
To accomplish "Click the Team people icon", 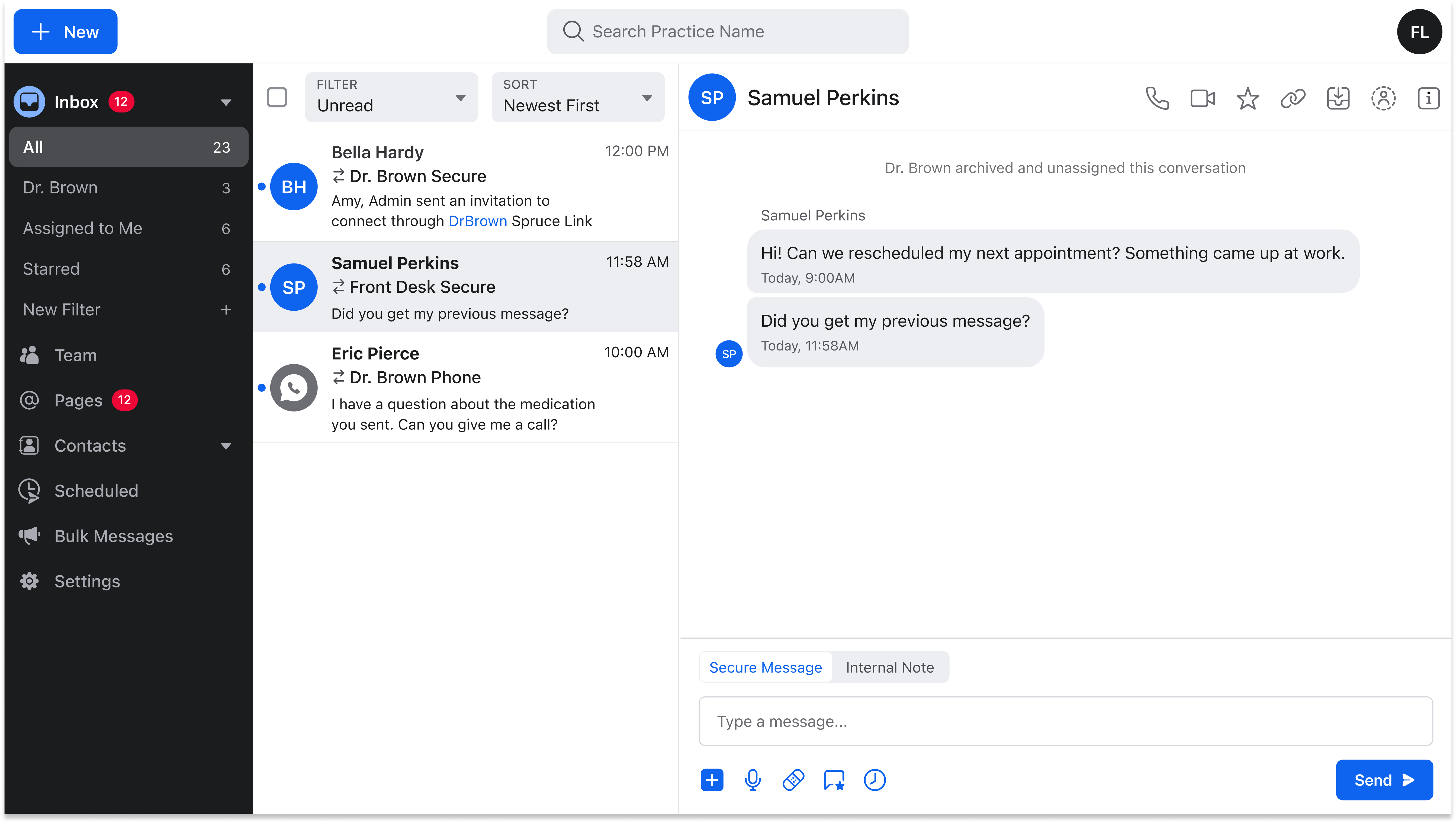I will [29, 355].
